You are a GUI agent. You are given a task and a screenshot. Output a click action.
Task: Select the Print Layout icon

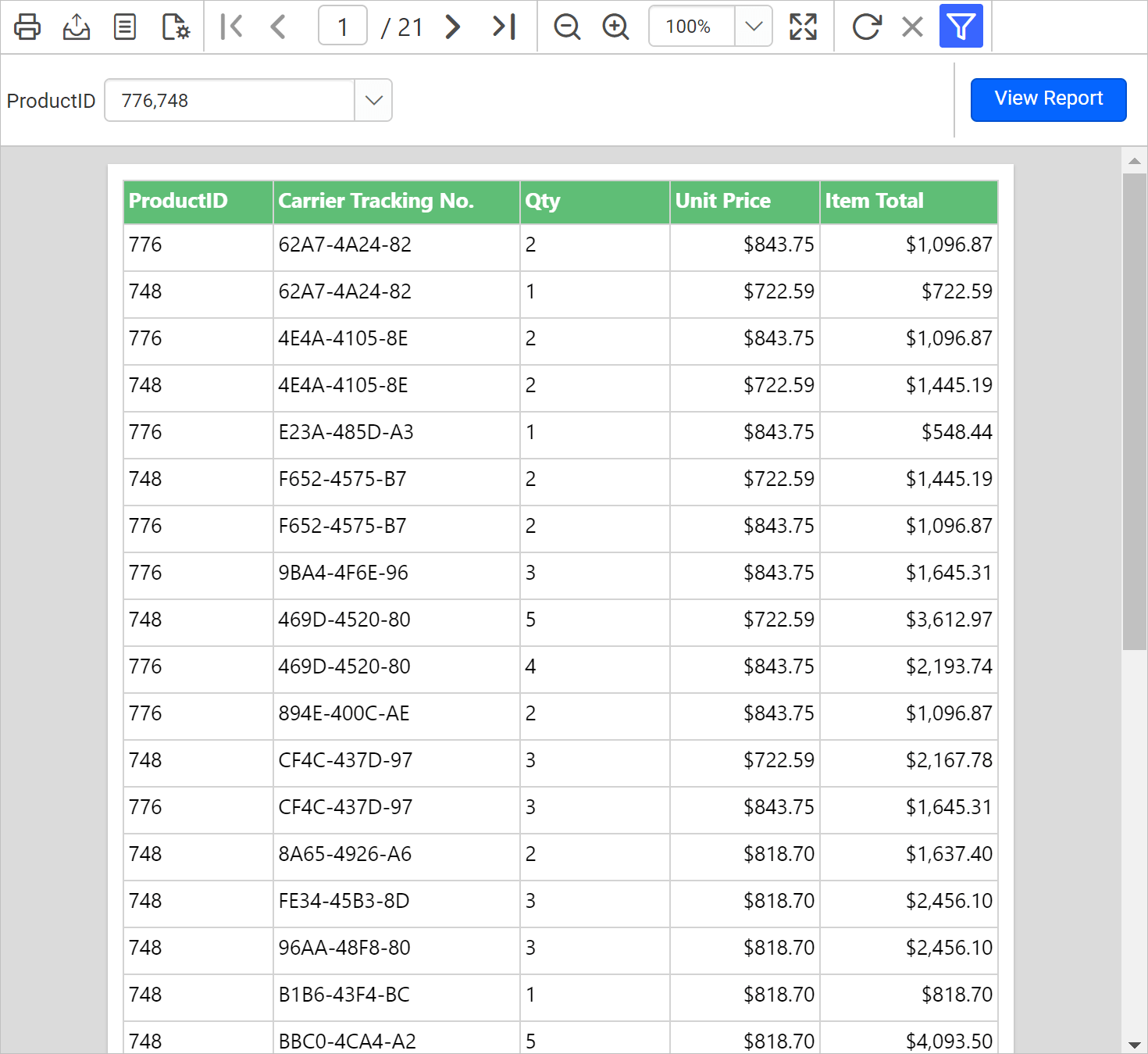pos(124,26)
